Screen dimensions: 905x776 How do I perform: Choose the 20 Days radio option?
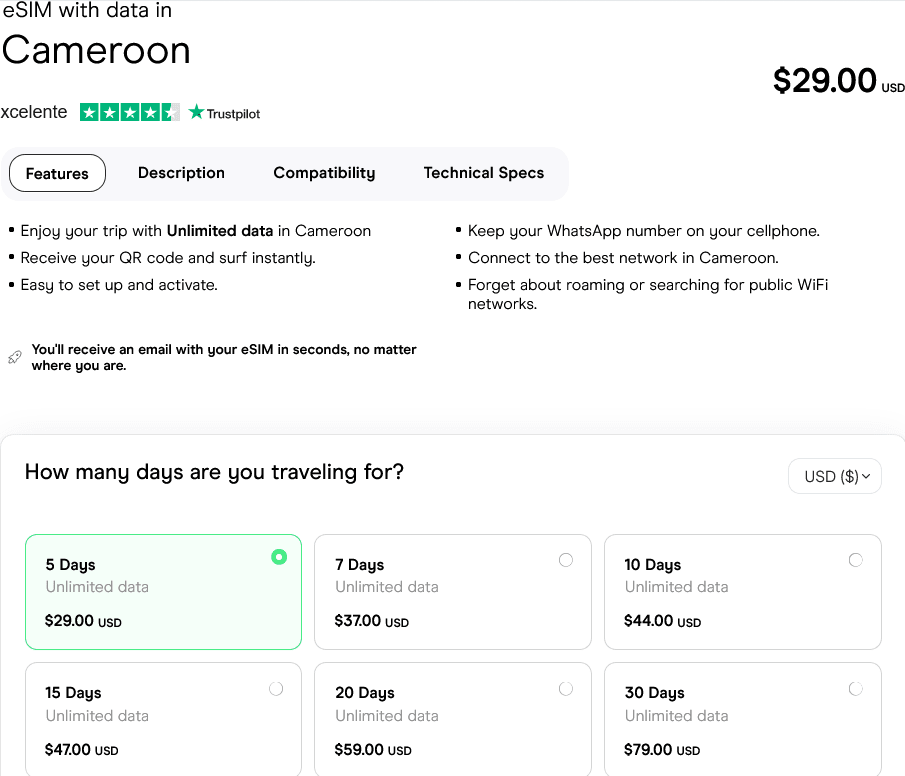(566, 688)
